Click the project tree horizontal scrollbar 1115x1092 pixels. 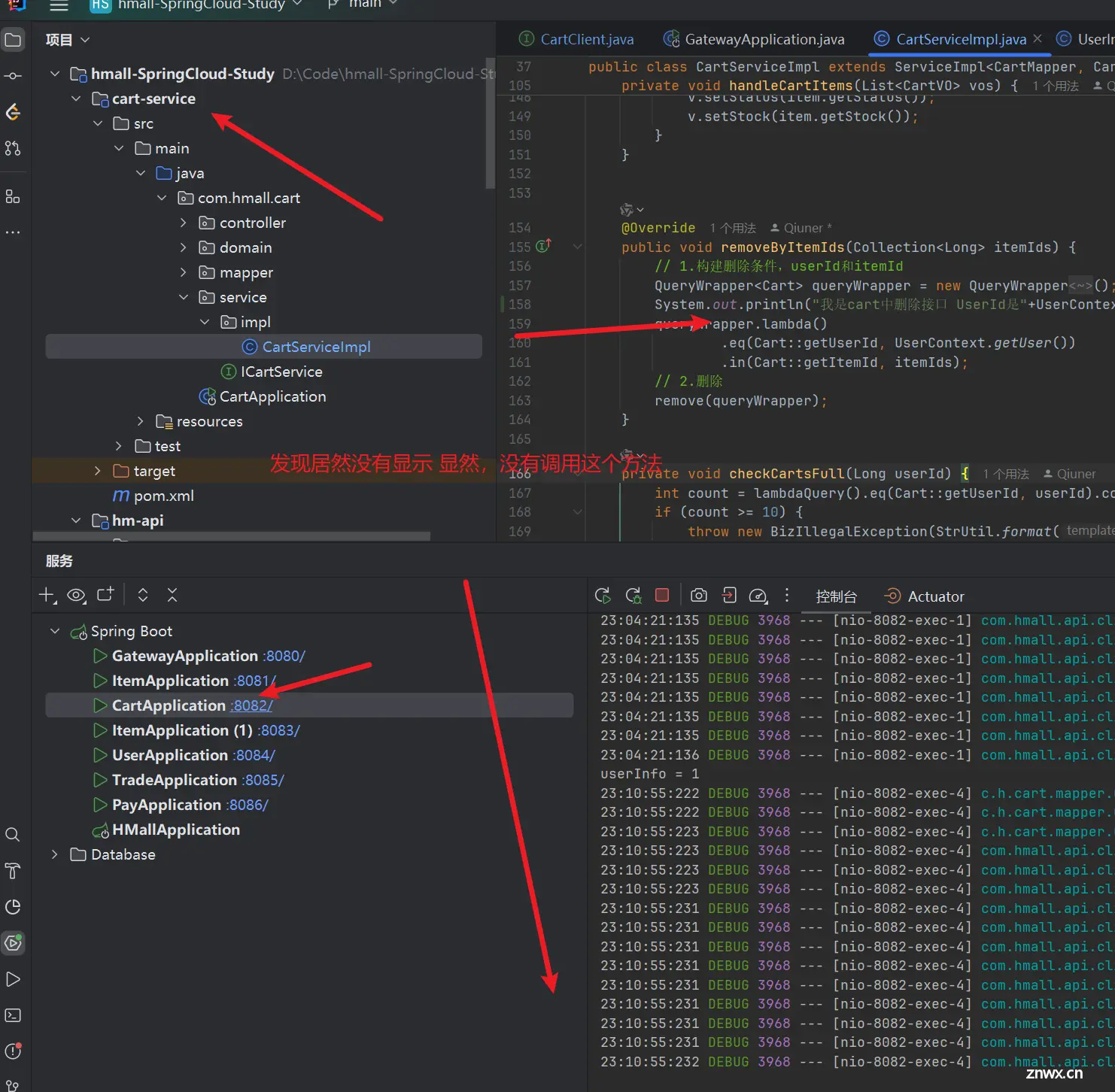[232, 536]
